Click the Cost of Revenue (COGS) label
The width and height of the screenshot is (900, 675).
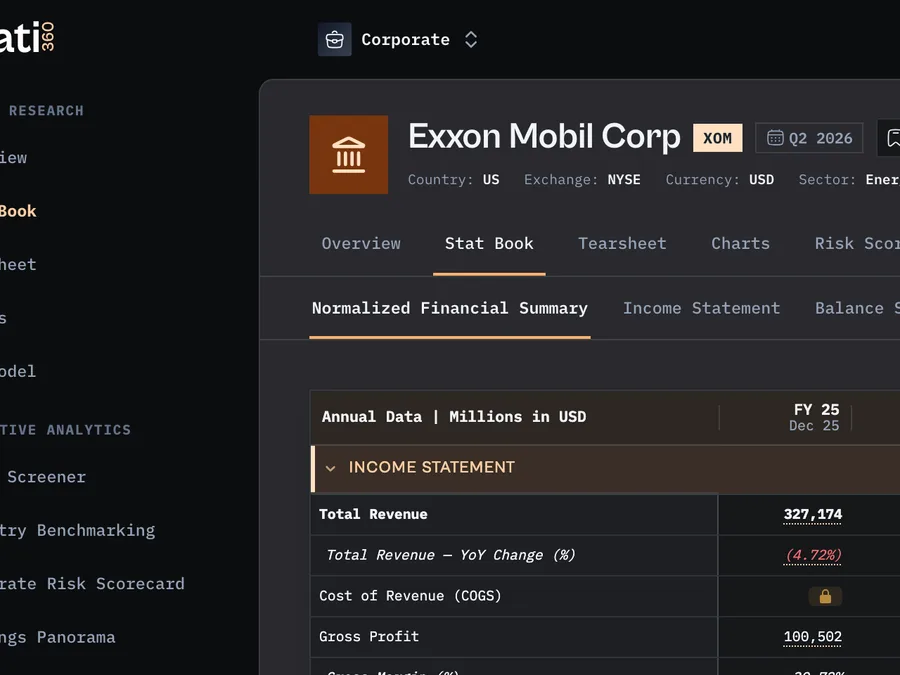pos(410,596)
